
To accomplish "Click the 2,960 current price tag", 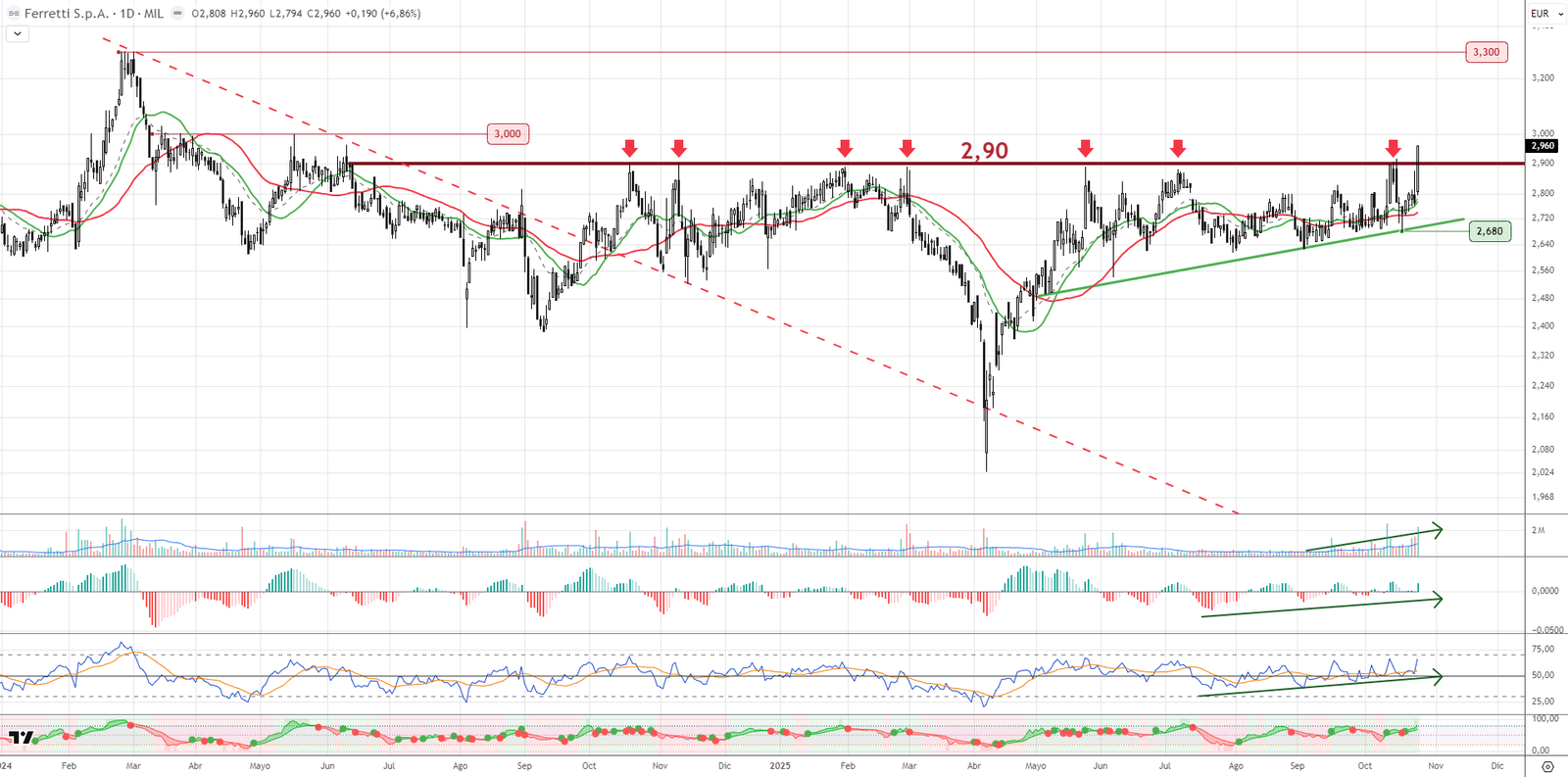I will point(1543,146).
